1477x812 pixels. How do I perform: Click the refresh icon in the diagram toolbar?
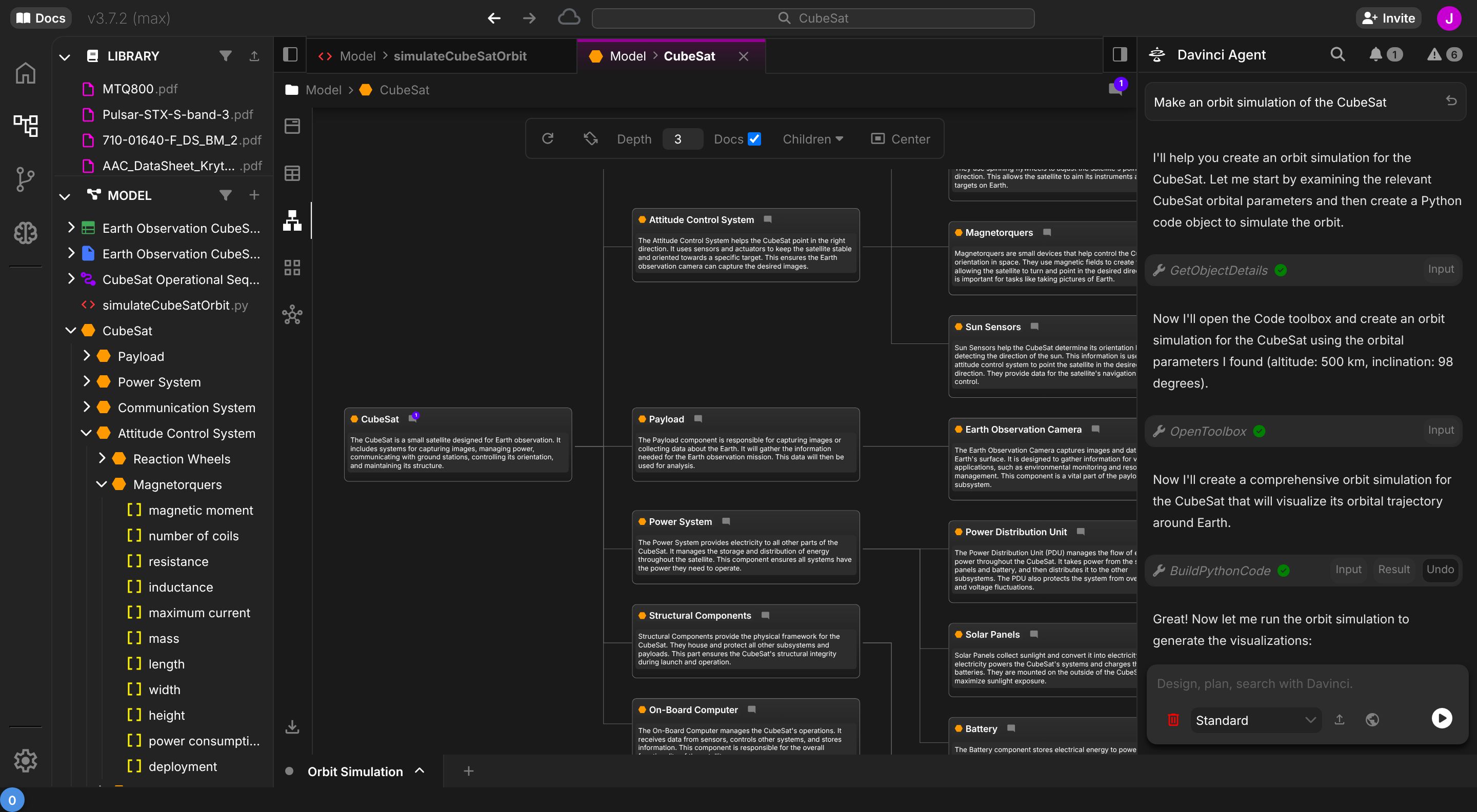tap(548, 139)
